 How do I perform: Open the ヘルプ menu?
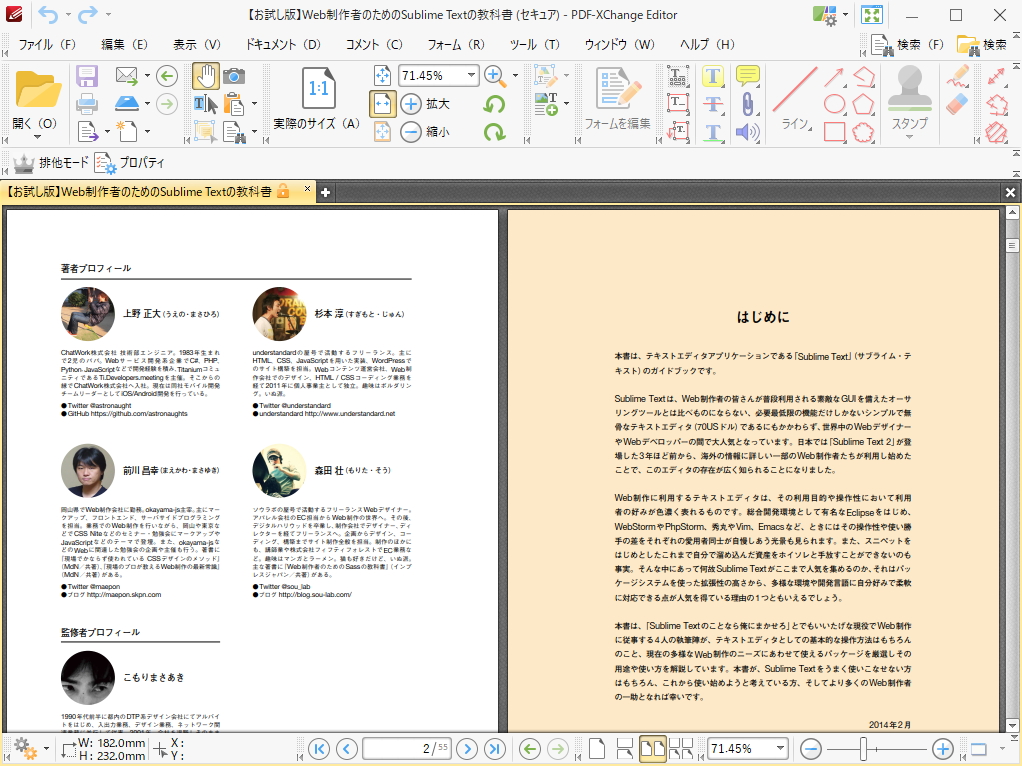click(707, 44)
